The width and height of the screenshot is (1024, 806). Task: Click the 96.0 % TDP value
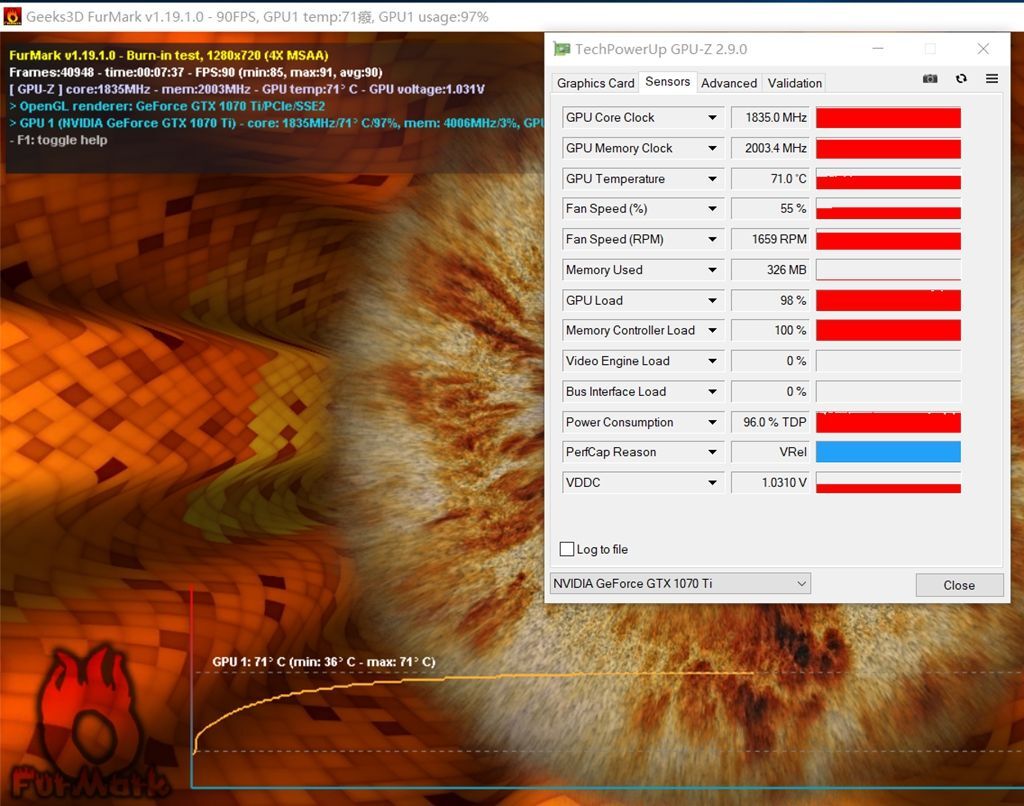click(x=771, y=423)
